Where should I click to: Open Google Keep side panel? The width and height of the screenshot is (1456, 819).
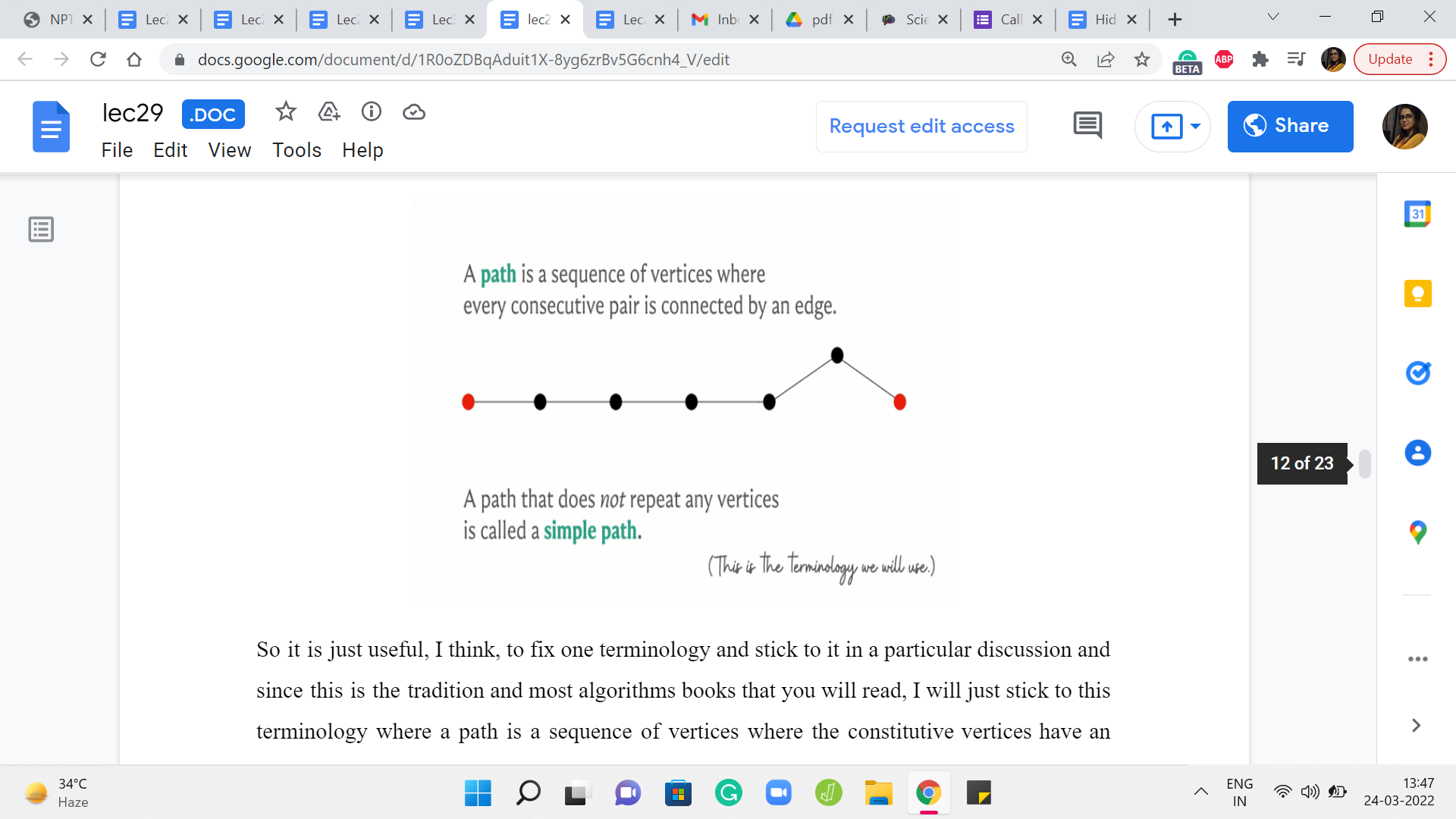(x=1417, y=293)
